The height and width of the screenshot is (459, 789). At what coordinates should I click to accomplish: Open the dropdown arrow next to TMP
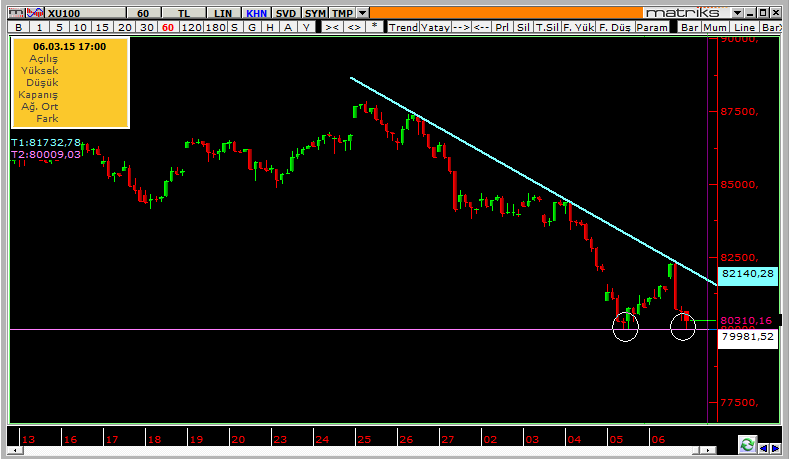click(x=362, y=13)
